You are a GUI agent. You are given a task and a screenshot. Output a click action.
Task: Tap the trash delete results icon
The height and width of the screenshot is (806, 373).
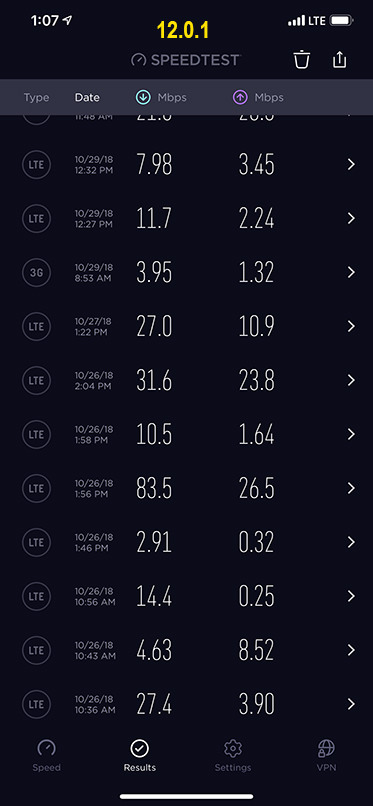pos(302,60)
